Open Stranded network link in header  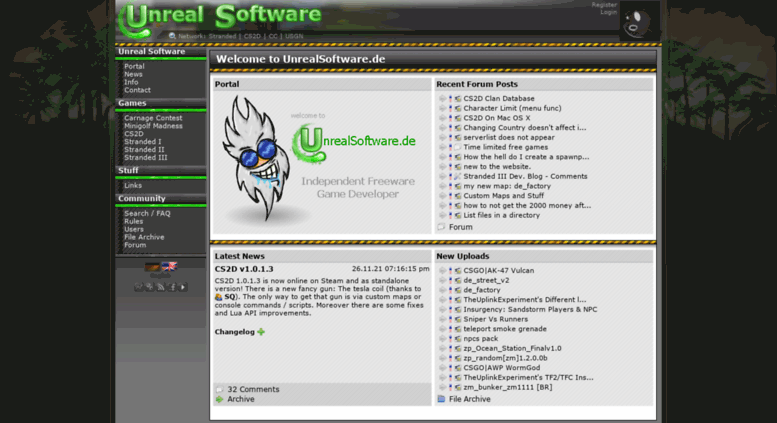[x=222, y=36]
